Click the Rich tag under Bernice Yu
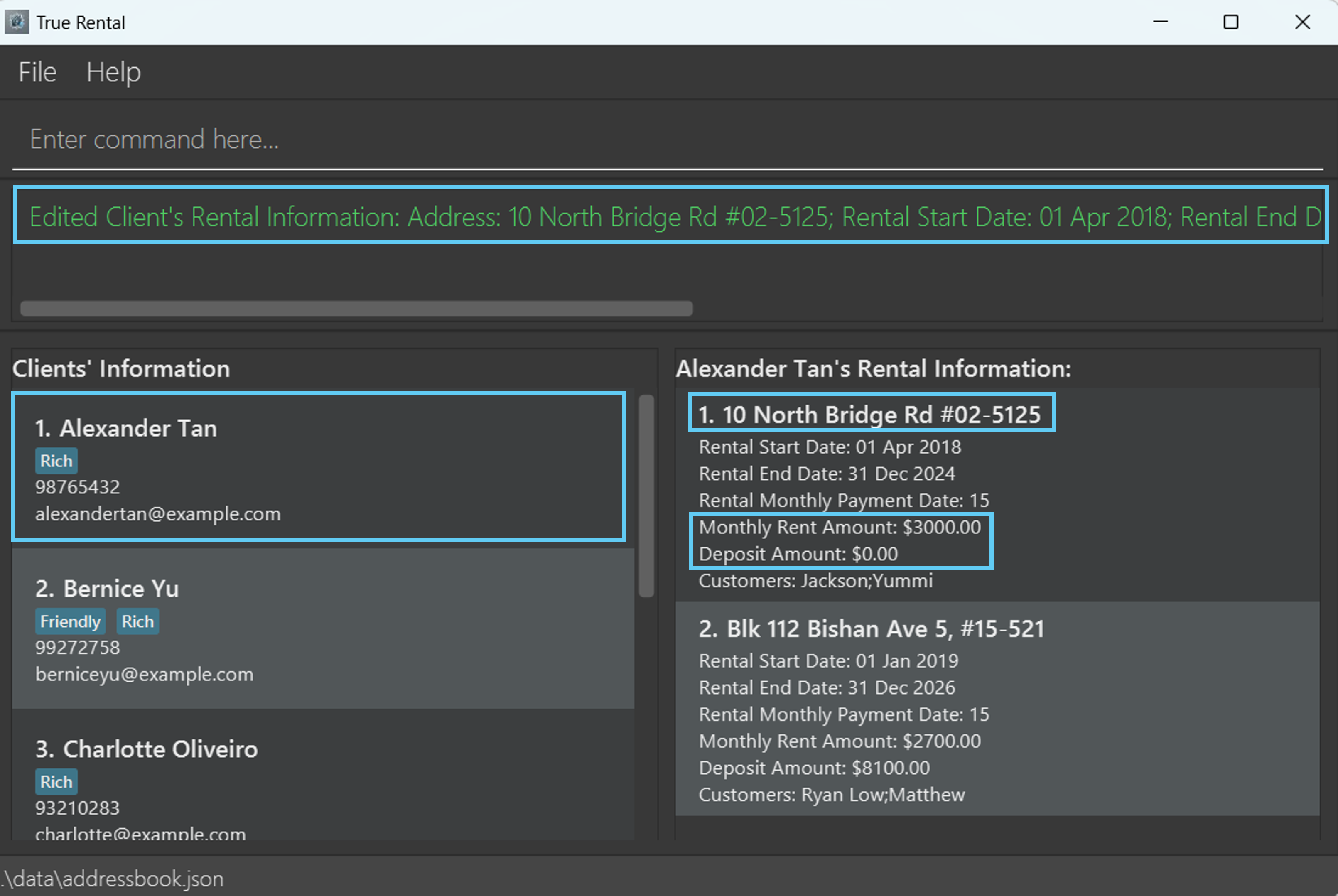 click(x=137, y=622)
